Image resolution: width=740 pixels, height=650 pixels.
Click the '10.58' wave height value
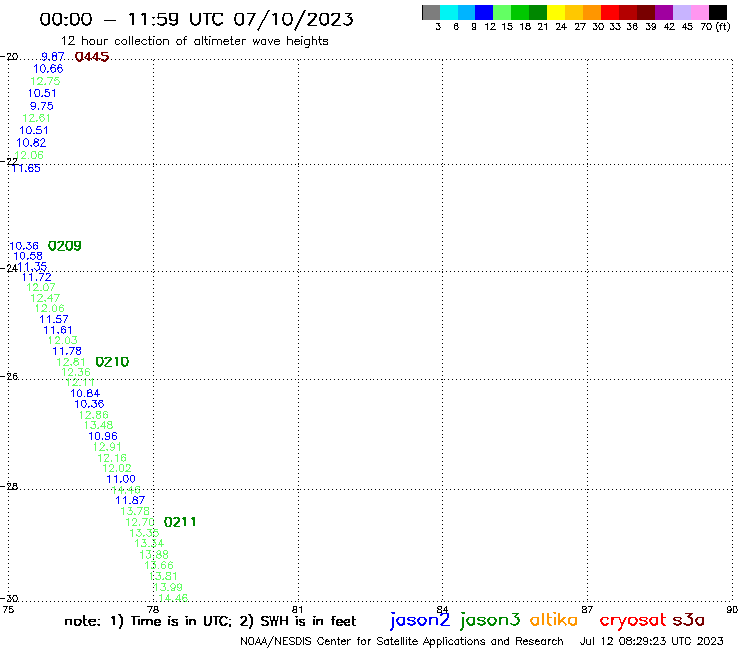coord(28,256)
